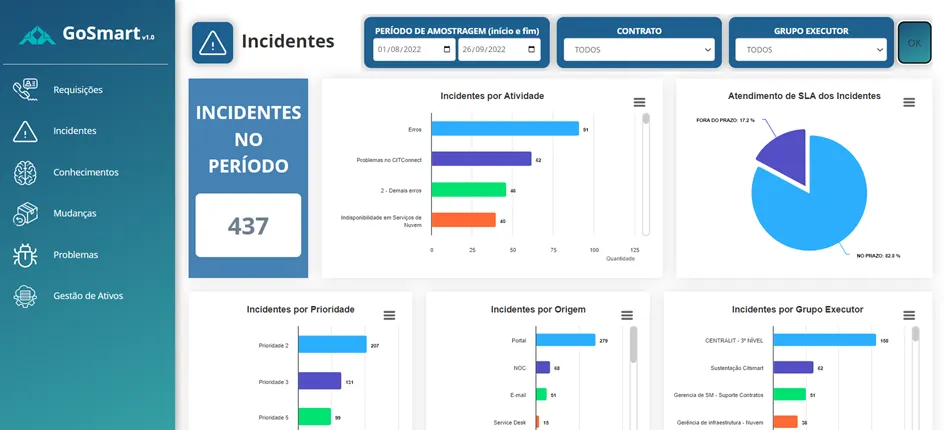
Task: Click the E-mail origin bar
Action: pos(541,394)
